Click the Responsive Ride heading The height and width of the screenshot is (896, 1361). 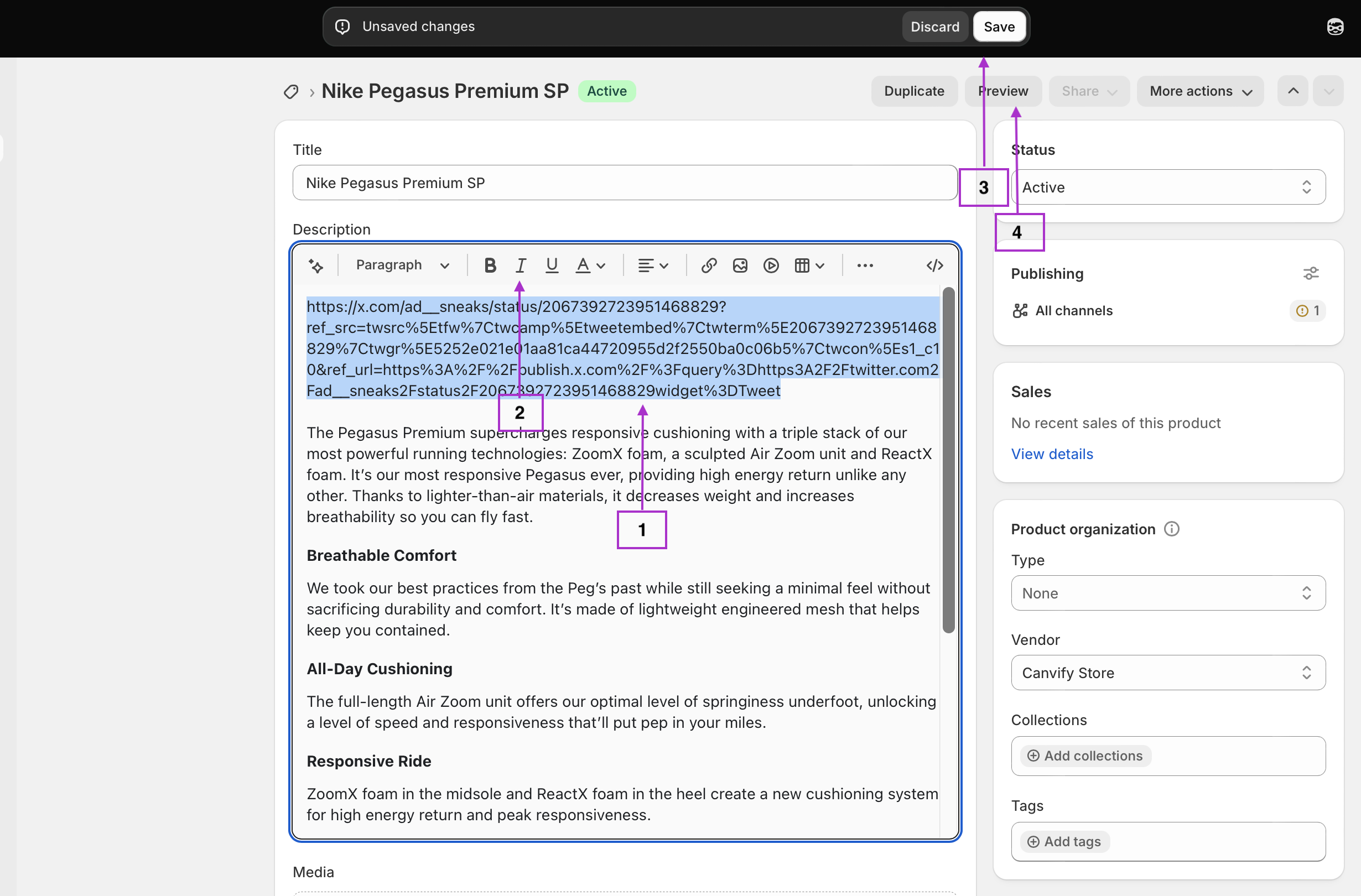pyautogui.click(x=369, y=761)
